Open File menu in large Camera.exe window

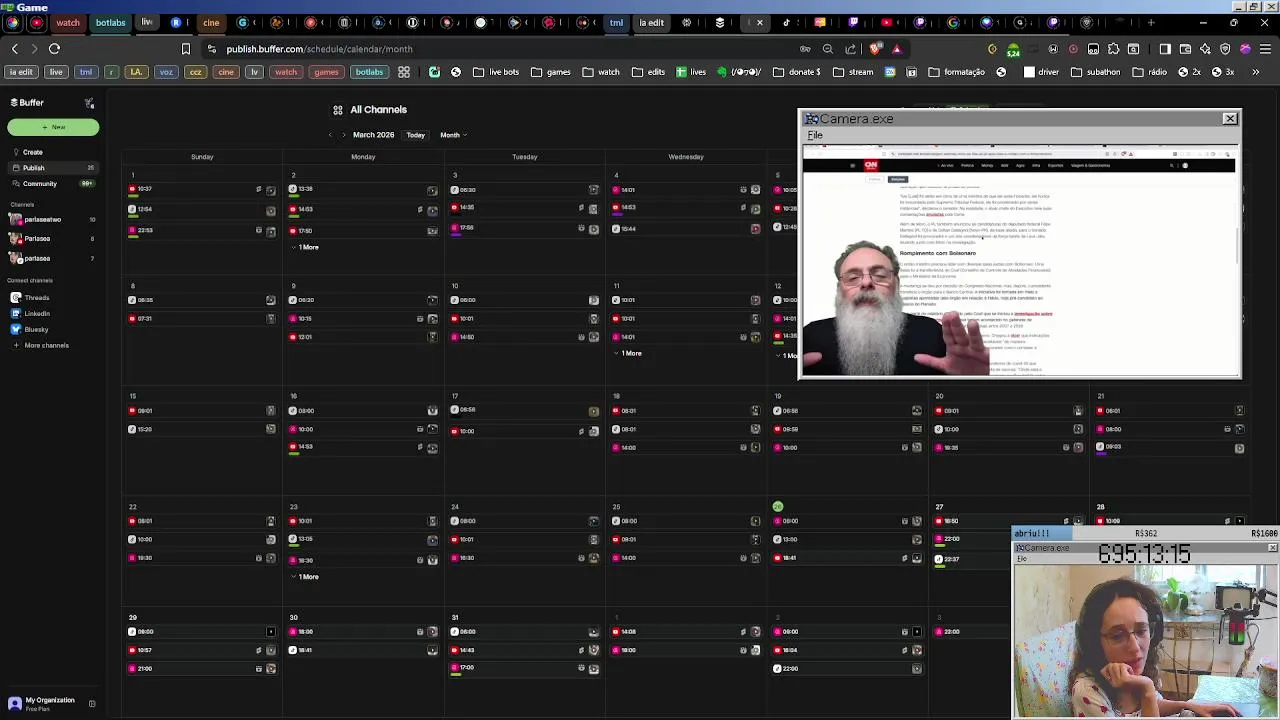(x=815, y=135)
